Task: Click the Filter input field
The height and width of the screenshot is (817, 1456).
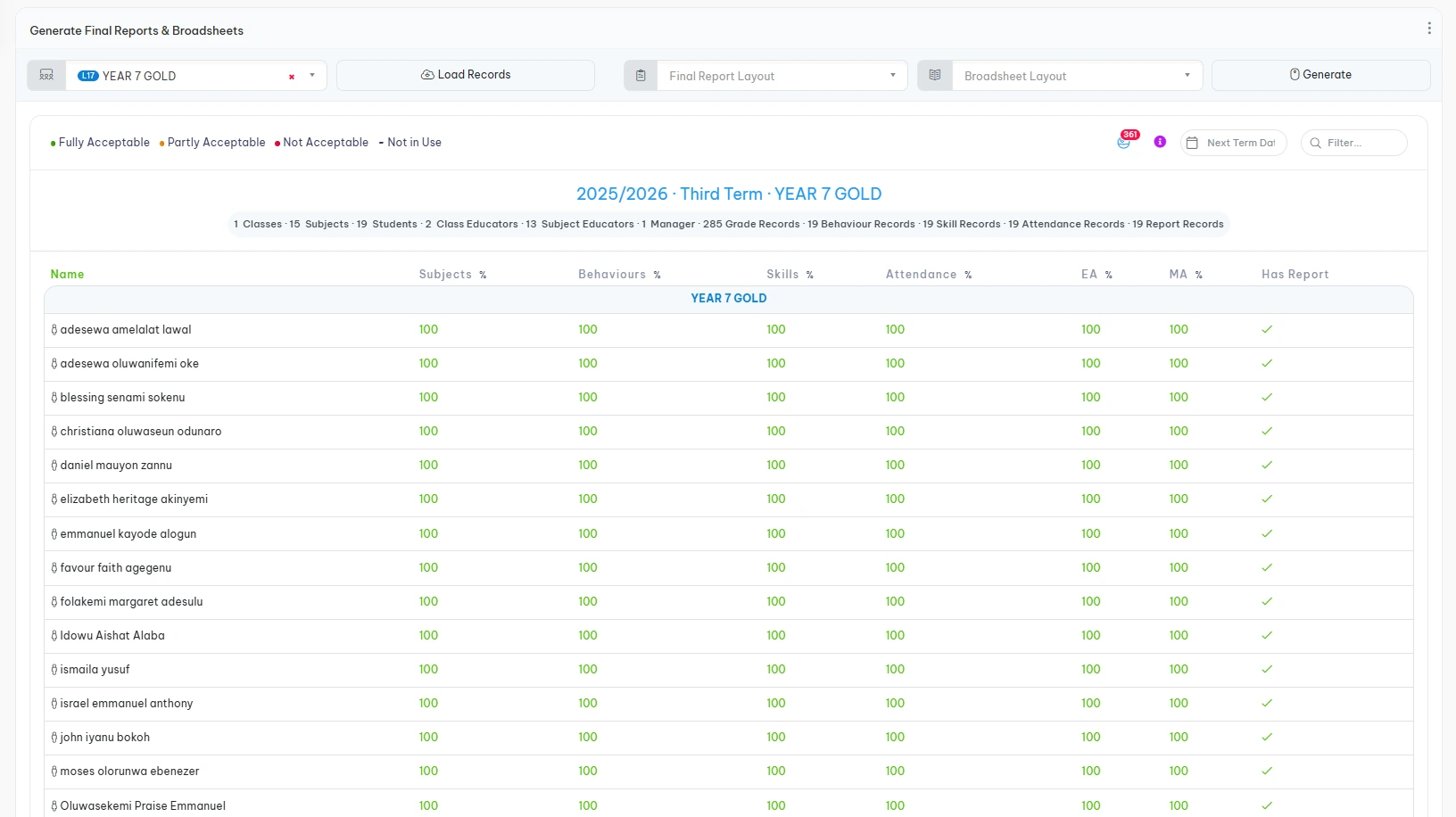Action: coord(1361,143)
